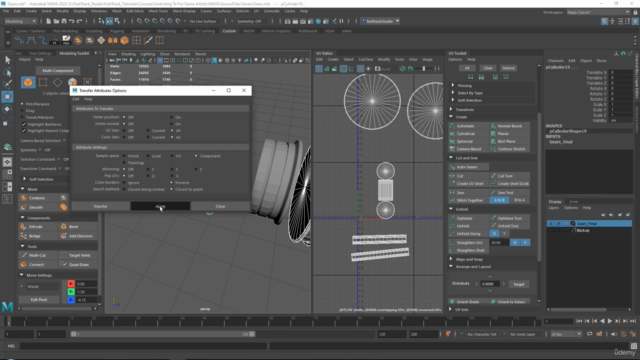The width and height of the screenshot is (640, 360).
Task: Expand the Transform section in UV Toolkit
Action: point(451,109)
